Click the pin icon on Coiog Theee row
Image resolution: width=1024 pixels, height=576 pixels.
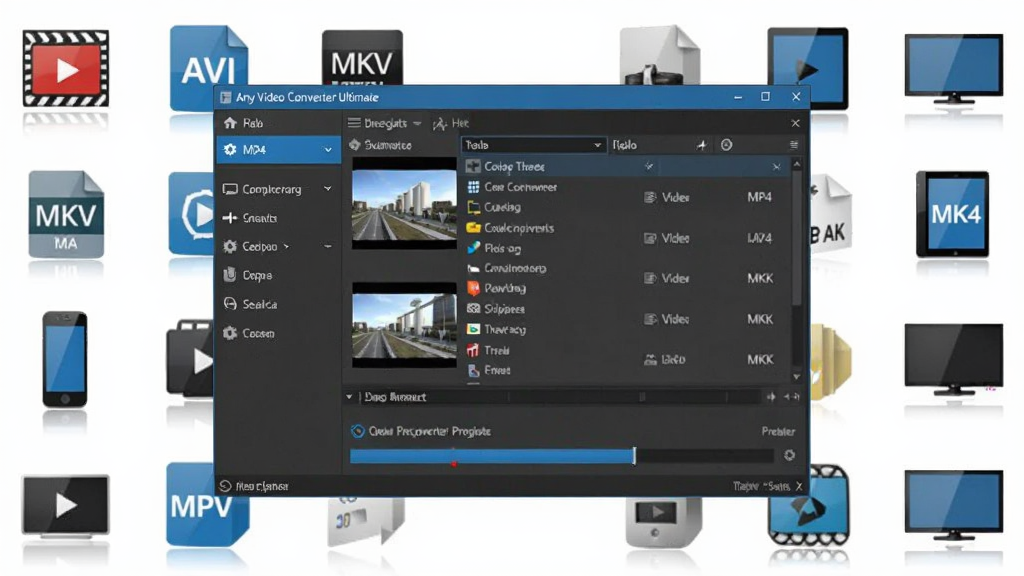[648, 167]
